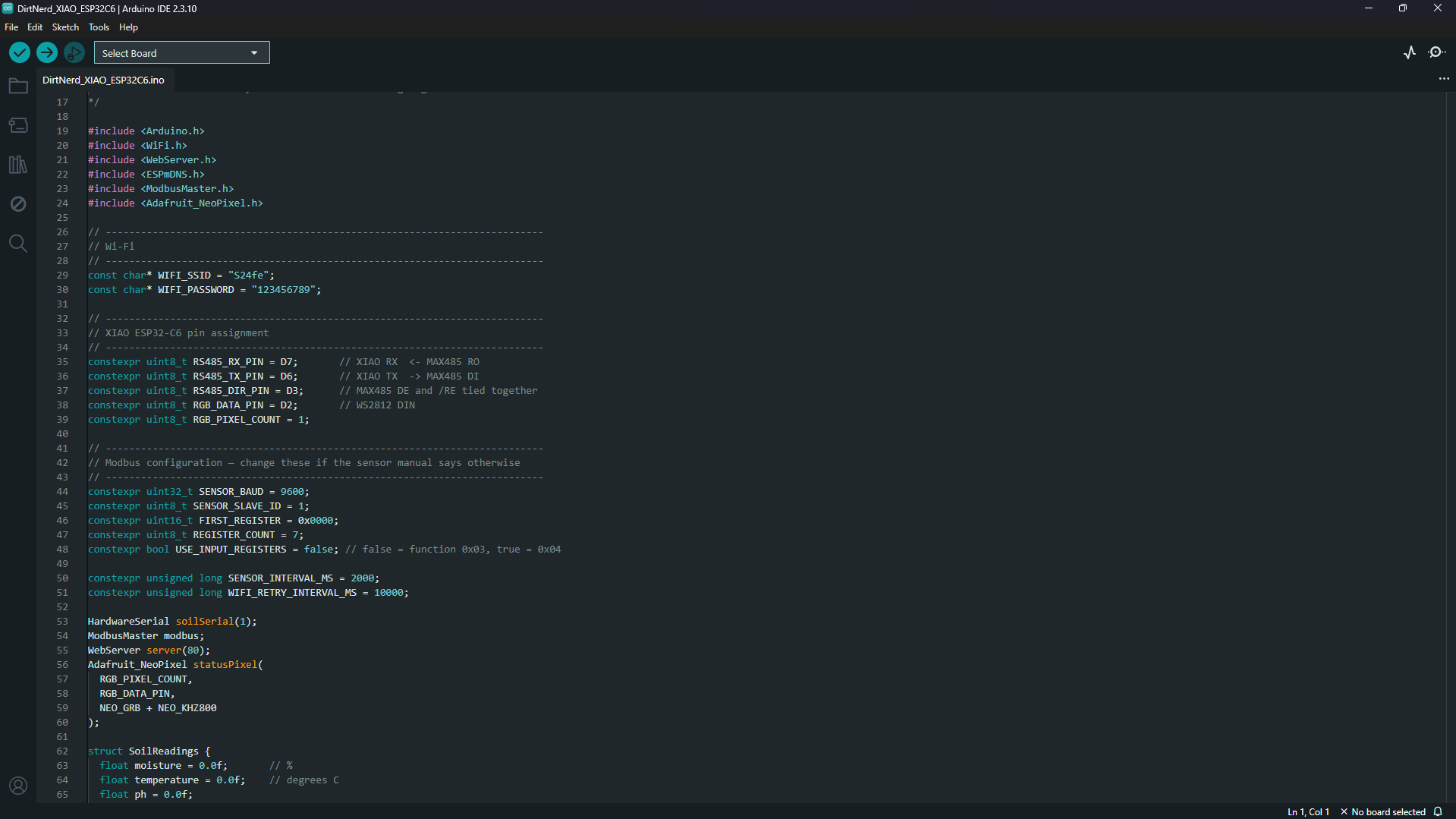Click line number 29 in gutter

[x=62, y=276]
